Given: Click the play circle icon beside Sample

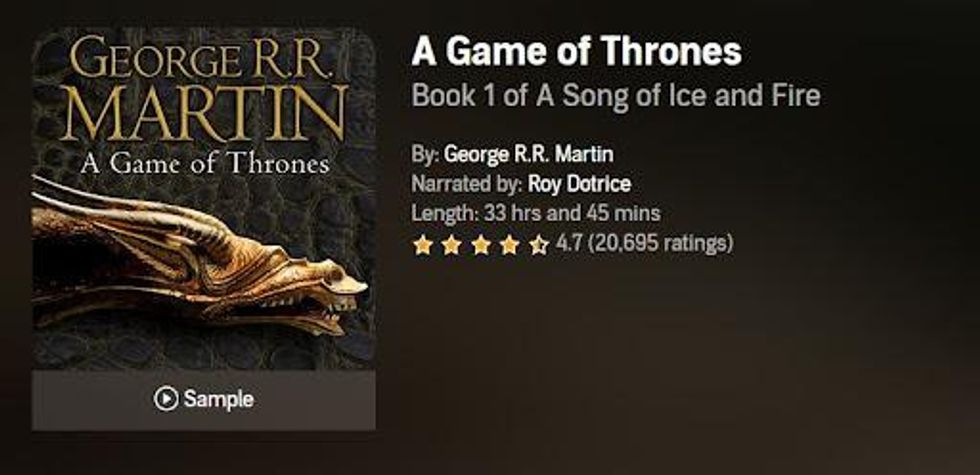Looking at the screenshot, I should 166,399.
